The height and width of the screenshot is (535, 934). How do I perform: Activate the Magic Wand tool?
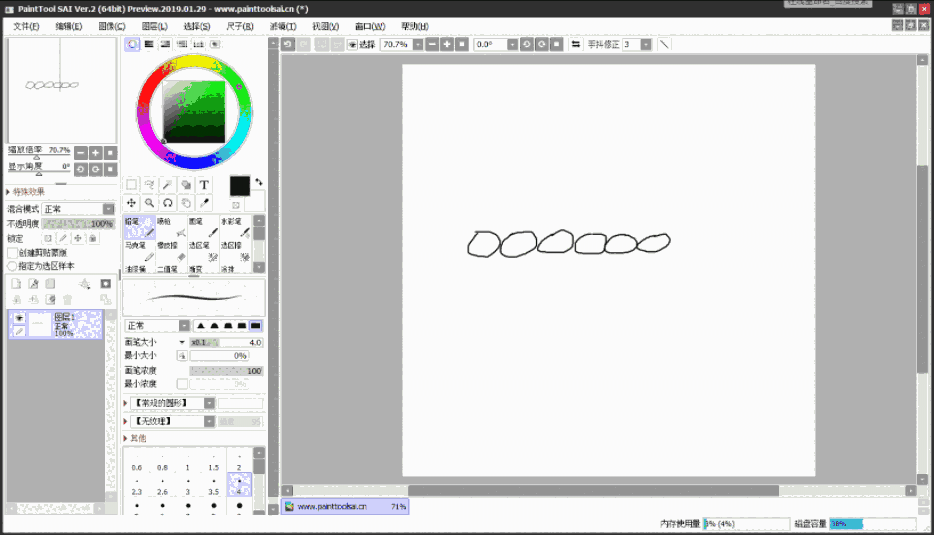[168, 185]
